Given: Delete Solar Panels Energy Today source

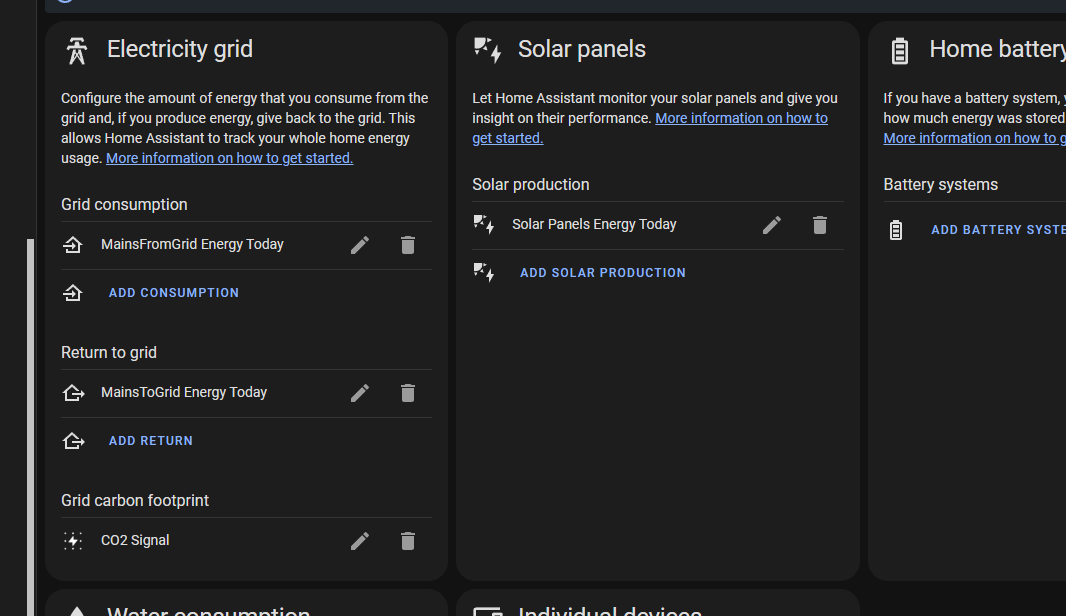Looking at the screenshot, I should click(820, 225).
